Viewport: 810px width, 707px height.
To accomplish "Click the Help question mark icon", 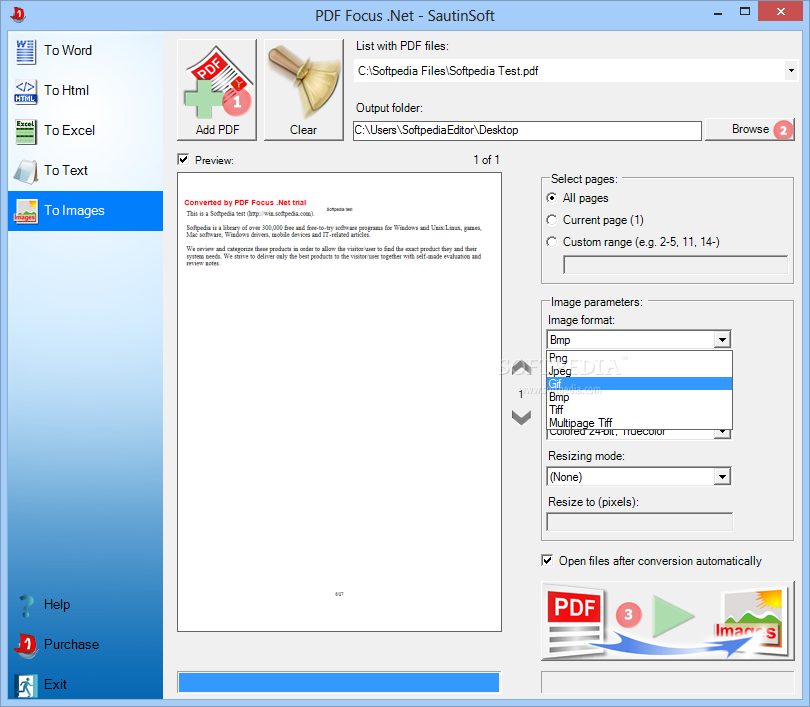I will click(x=25, y=605).
